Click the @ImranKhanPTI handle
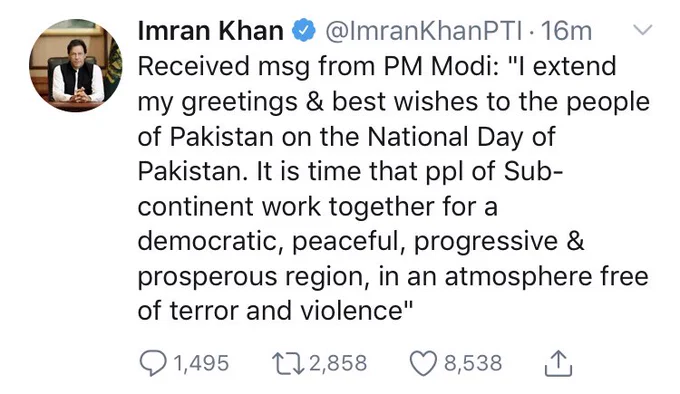Screen dimensions: 680x394 tap(424, 31)
